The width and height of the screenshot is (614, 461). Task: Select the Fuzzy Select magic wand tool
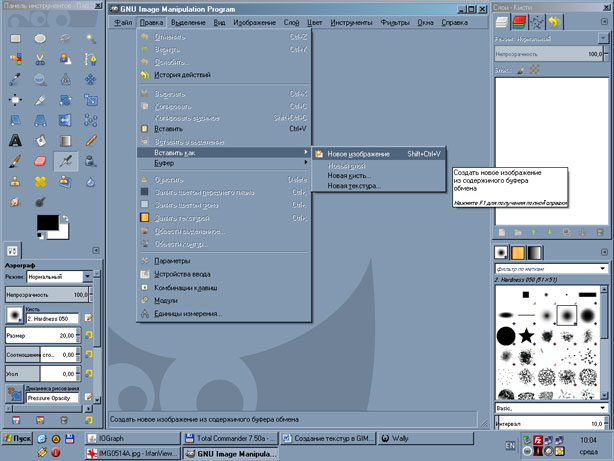pos(91,38)
